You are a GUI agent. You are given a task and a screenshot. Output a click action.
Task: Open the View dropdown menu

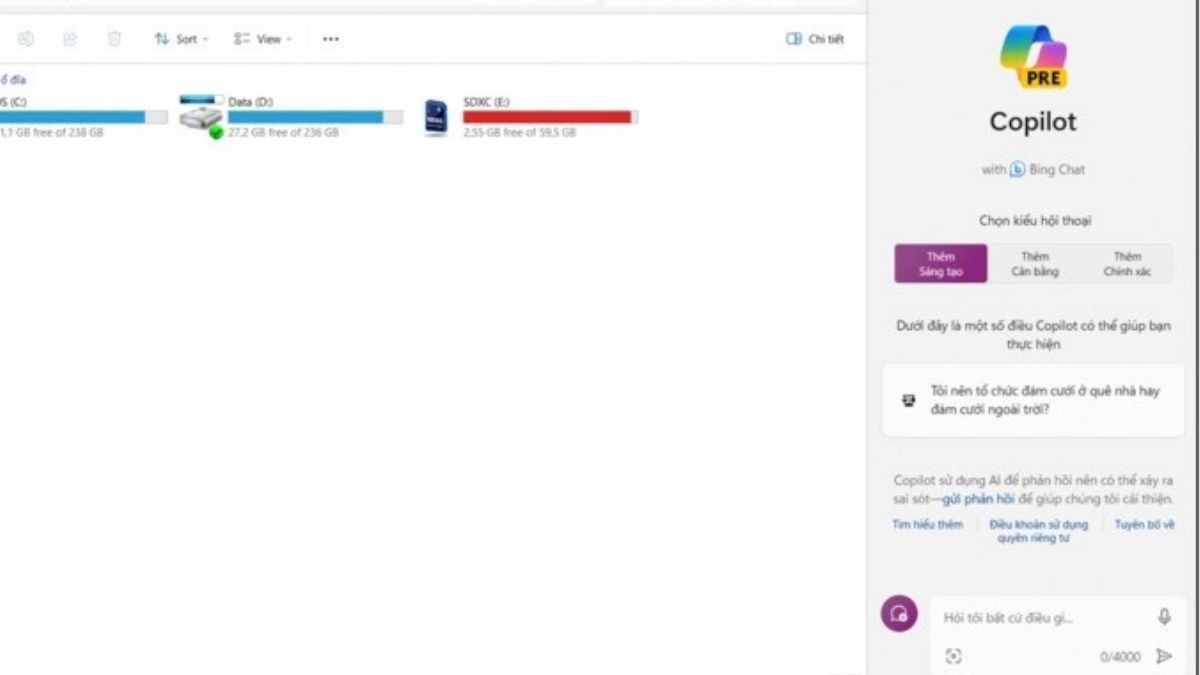click(262, 39)
